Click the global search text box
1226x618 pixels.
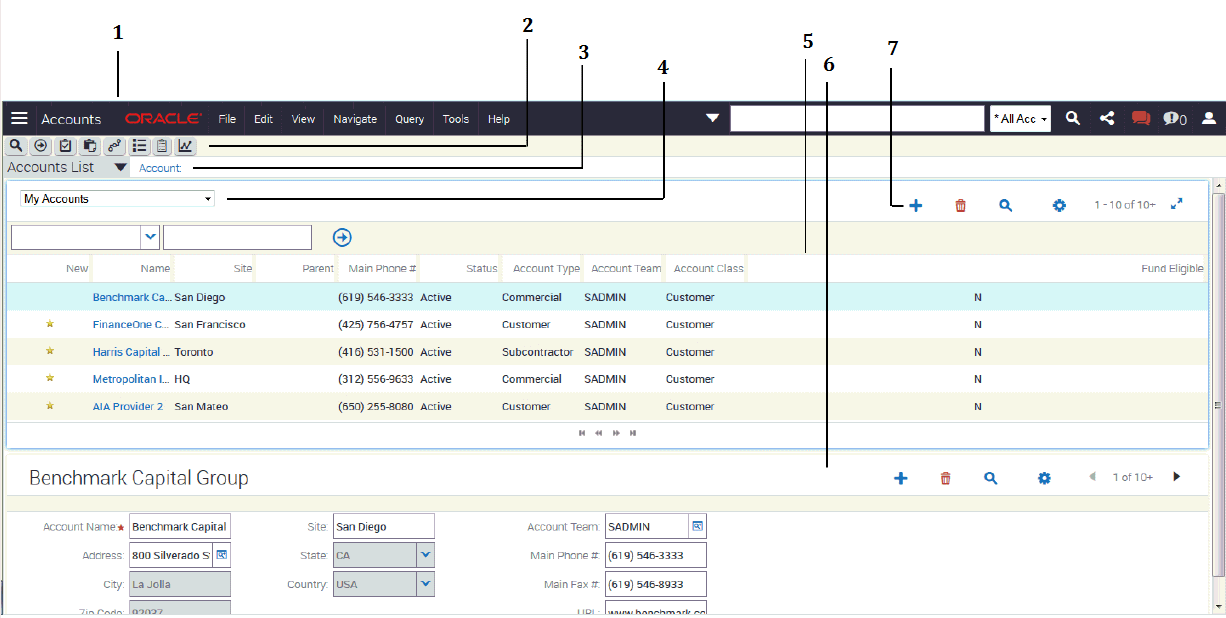tap(858, 119)
